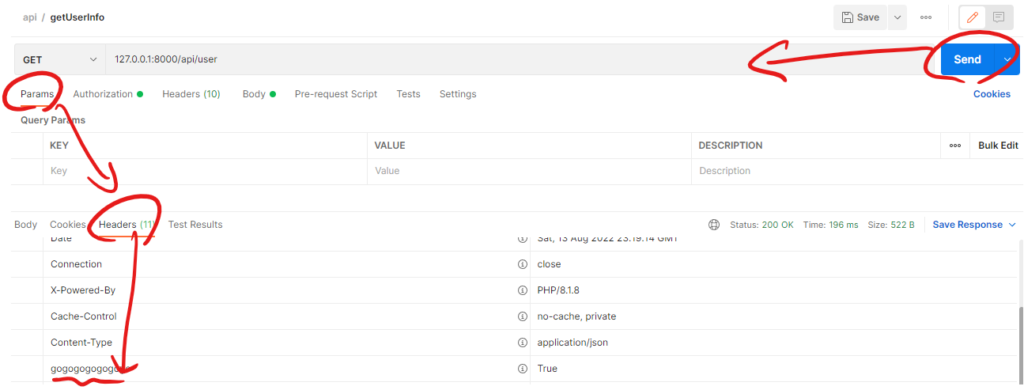The height and width of the screenshot is (390, 1024).
Task: Select the close header value
Action: (549, 265)
